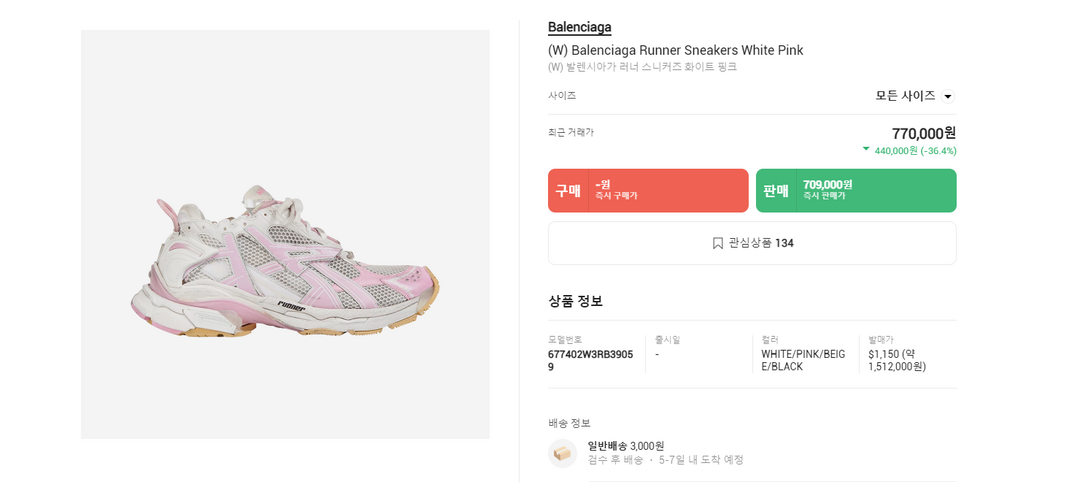
Task: Click the 440,000원 (-36.4%) price change
Action: 915,151
